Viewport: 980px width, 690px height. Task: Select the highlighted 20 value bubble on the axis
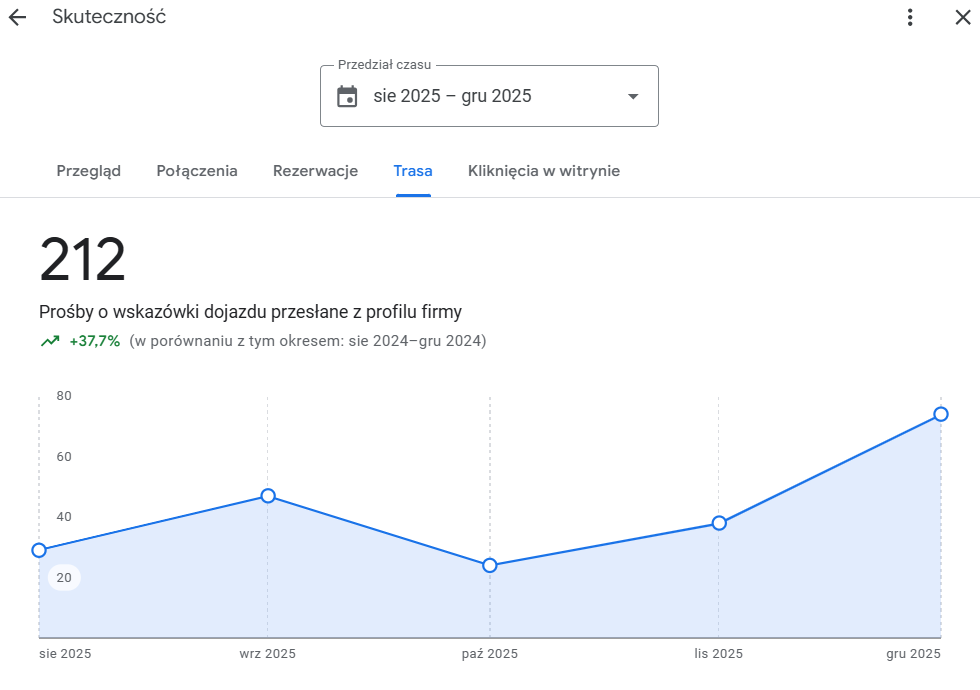click(63, 577)
